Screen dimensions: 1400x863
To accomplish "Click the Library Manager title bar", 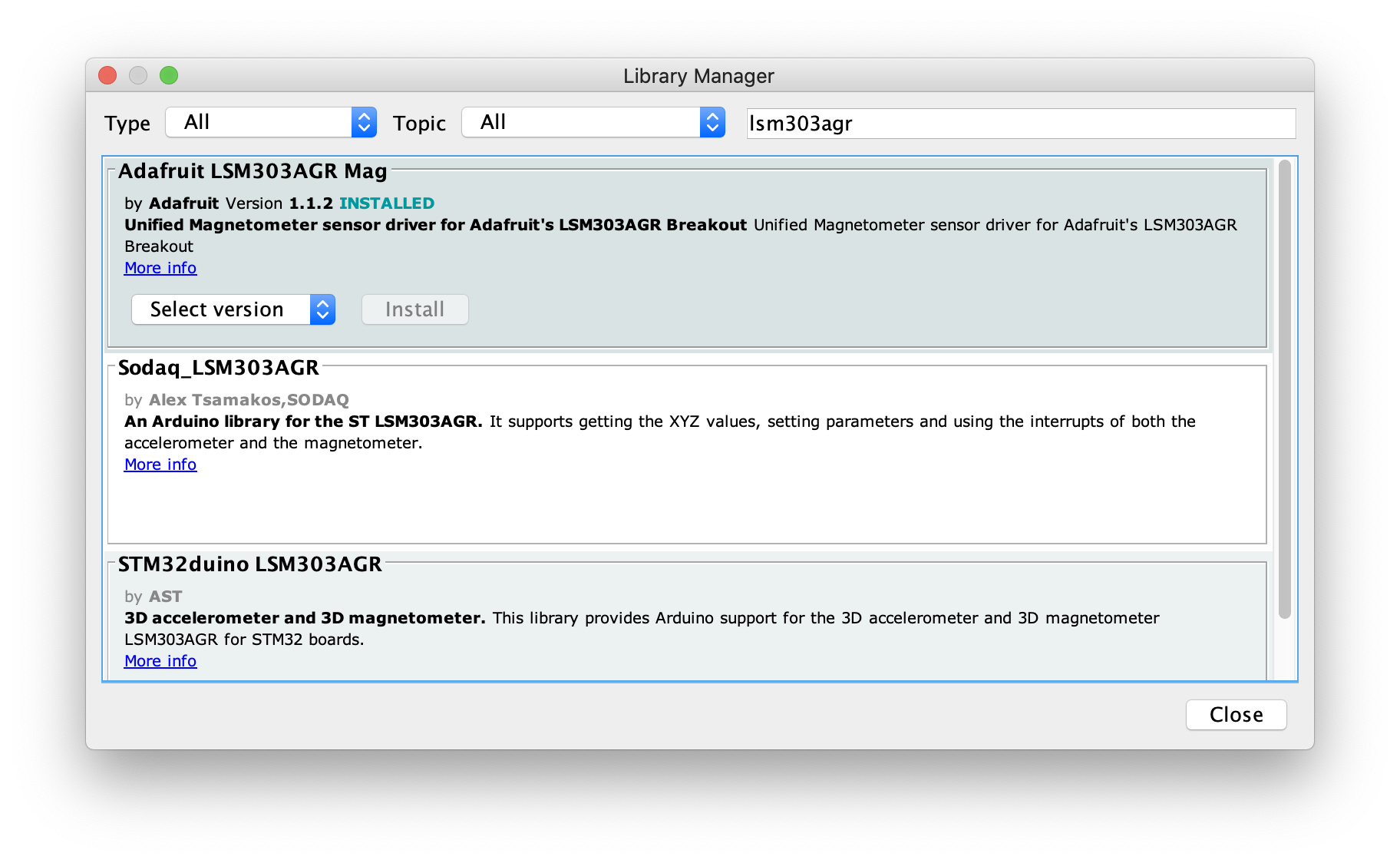I will pos(698,75).
